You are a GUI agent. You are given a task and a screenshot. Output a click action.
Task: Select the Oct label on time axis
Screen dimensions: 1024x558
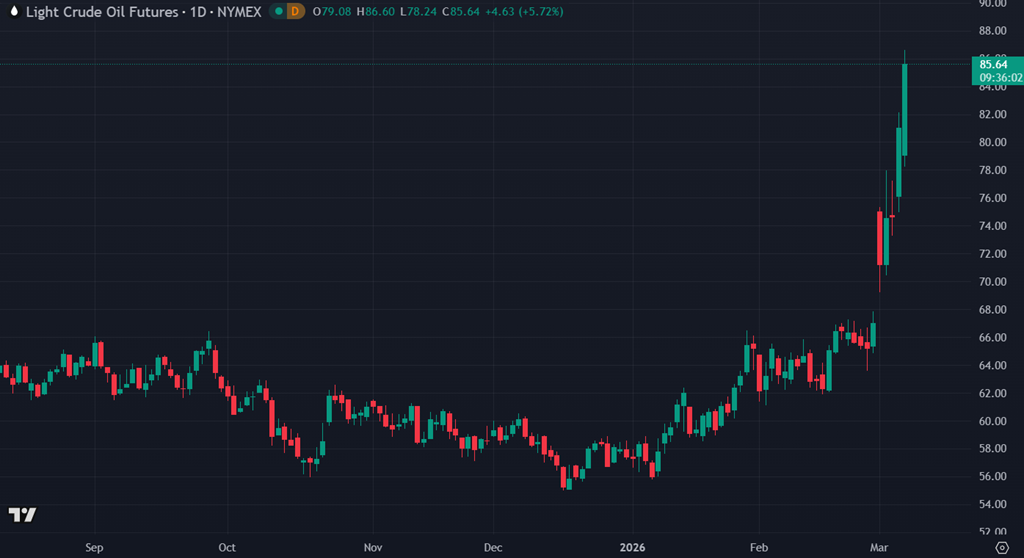[x=229, y=547]
